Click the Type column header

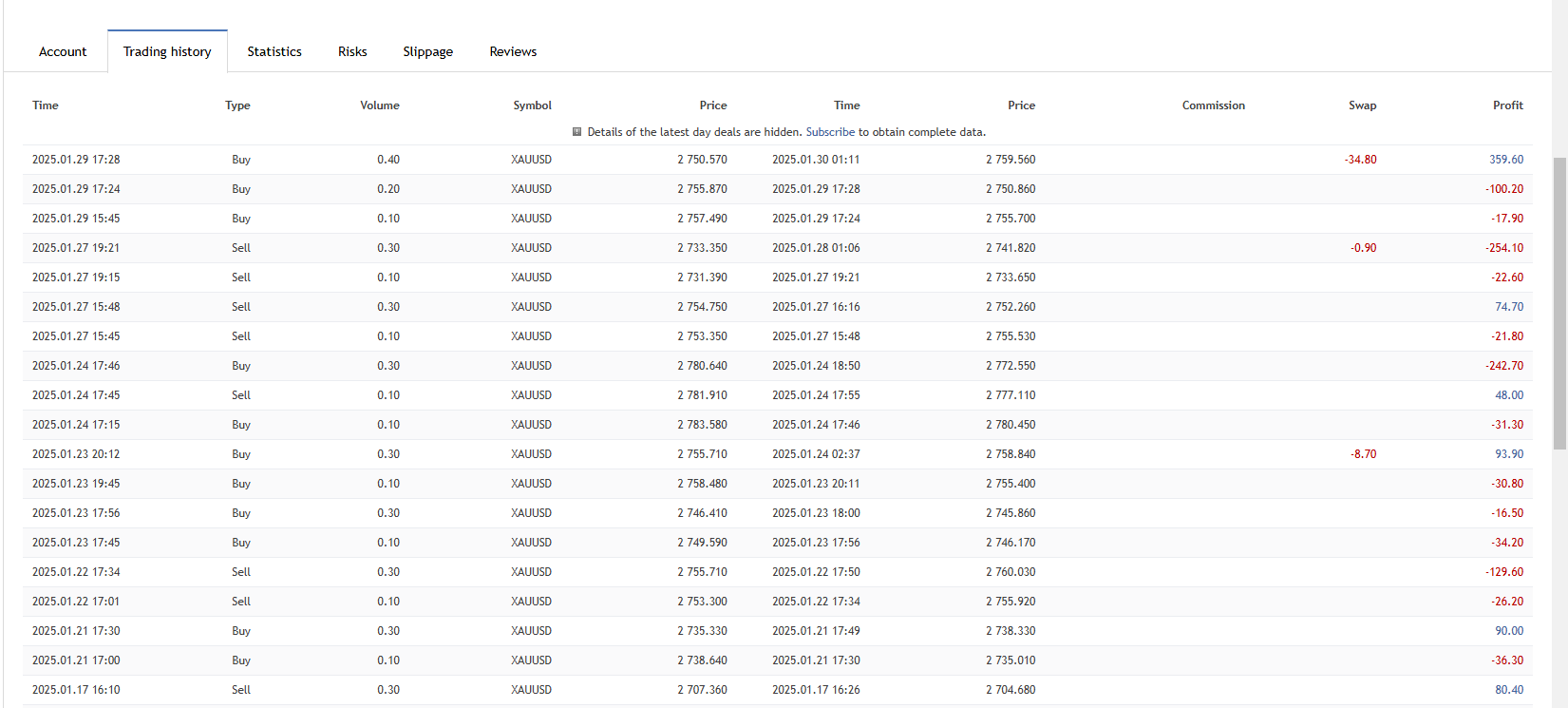[x=237, y=105]
